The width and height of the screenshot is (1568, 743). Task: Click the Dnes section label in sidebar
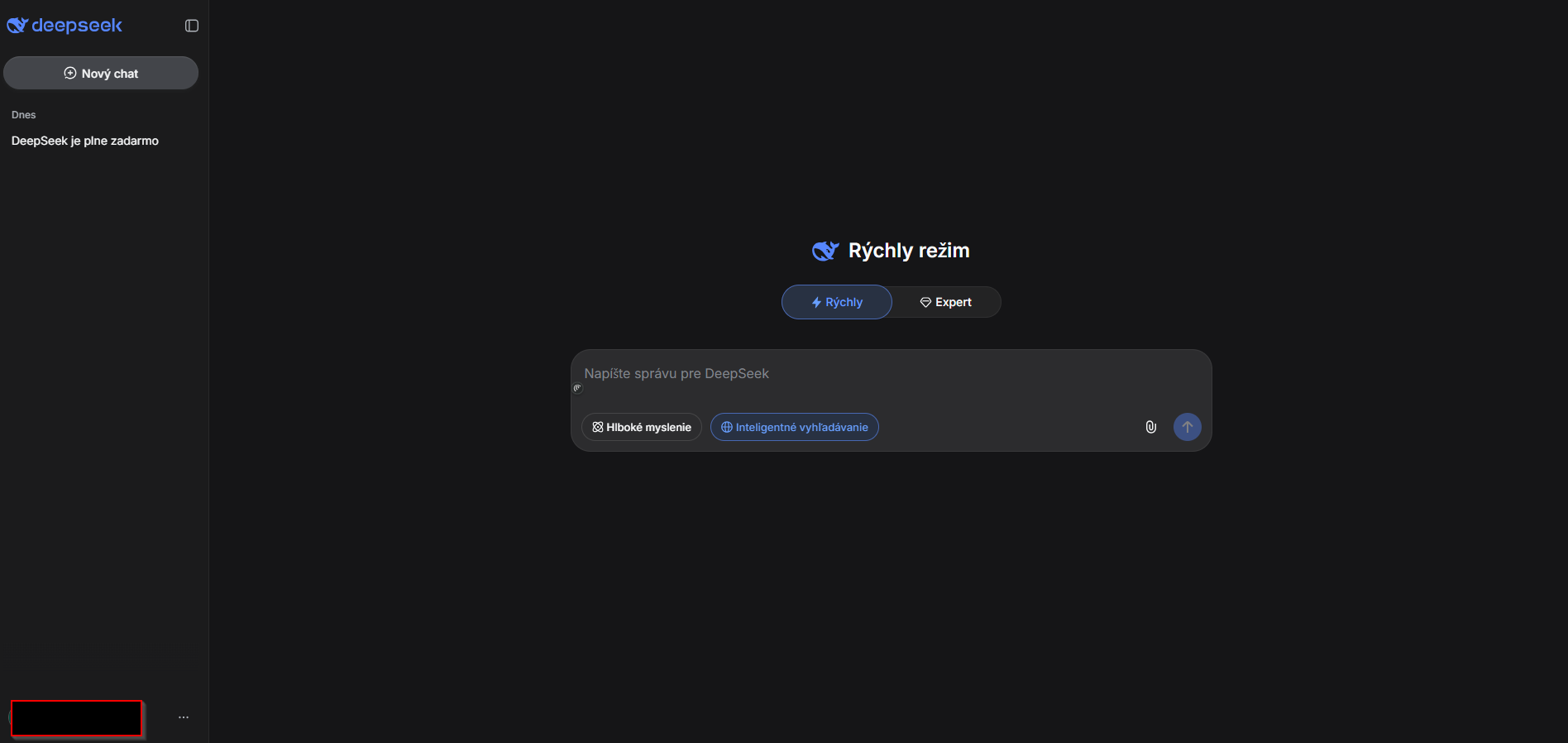click(x=24, y=115)
